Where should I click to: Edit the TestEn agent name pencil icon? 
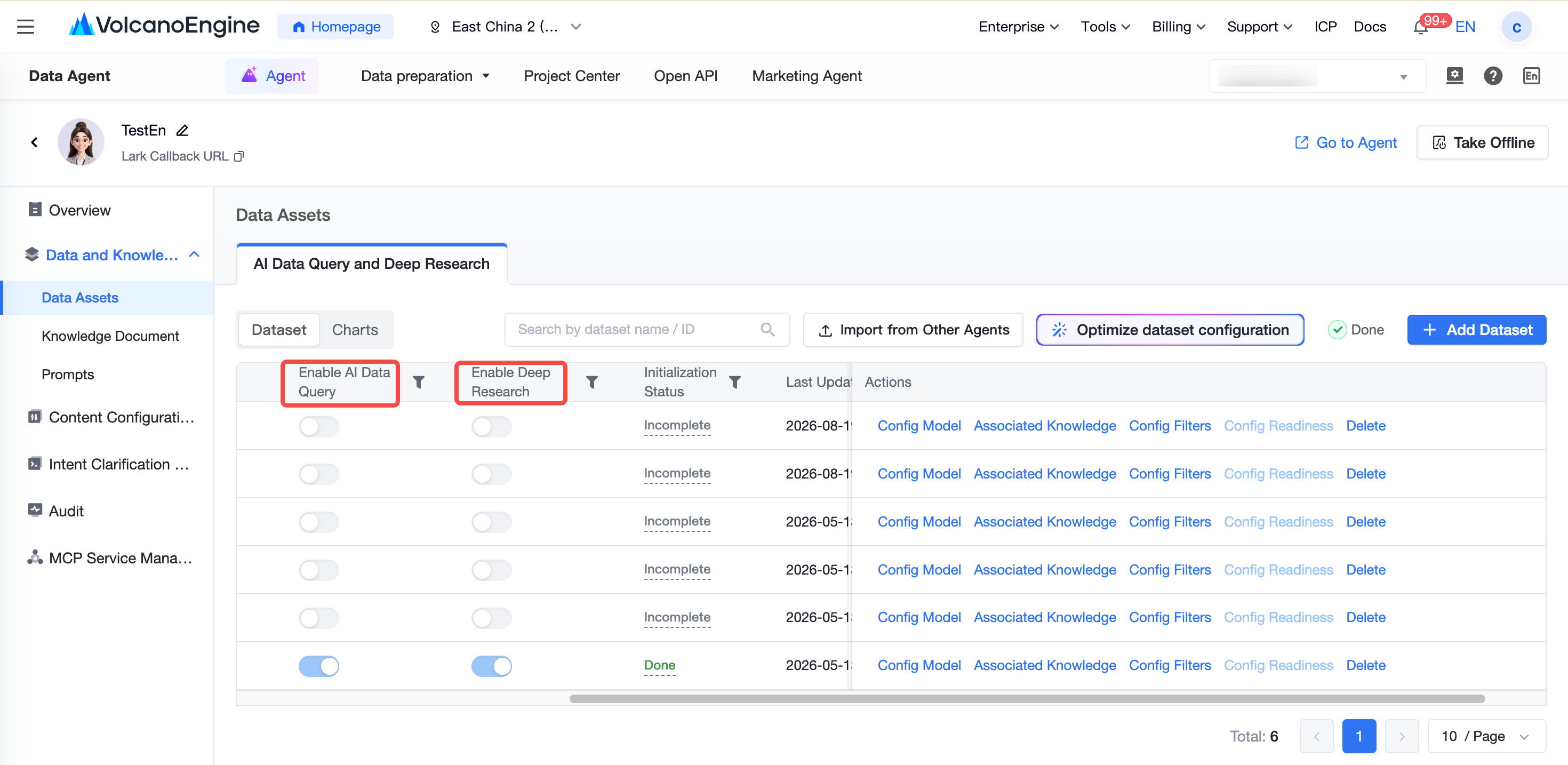(182, 130)
